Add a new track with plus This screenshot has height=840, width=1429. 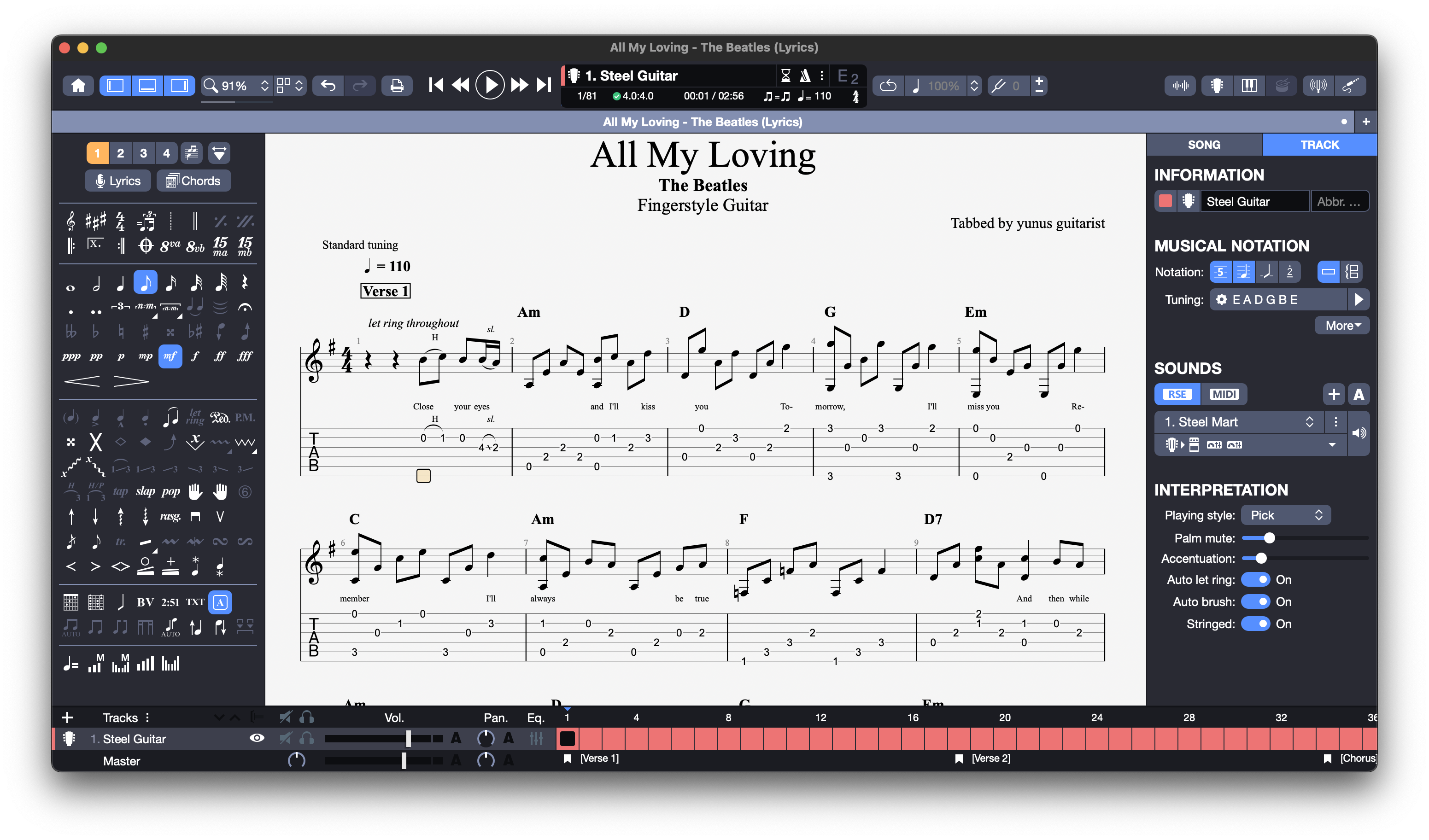(67, 717)
